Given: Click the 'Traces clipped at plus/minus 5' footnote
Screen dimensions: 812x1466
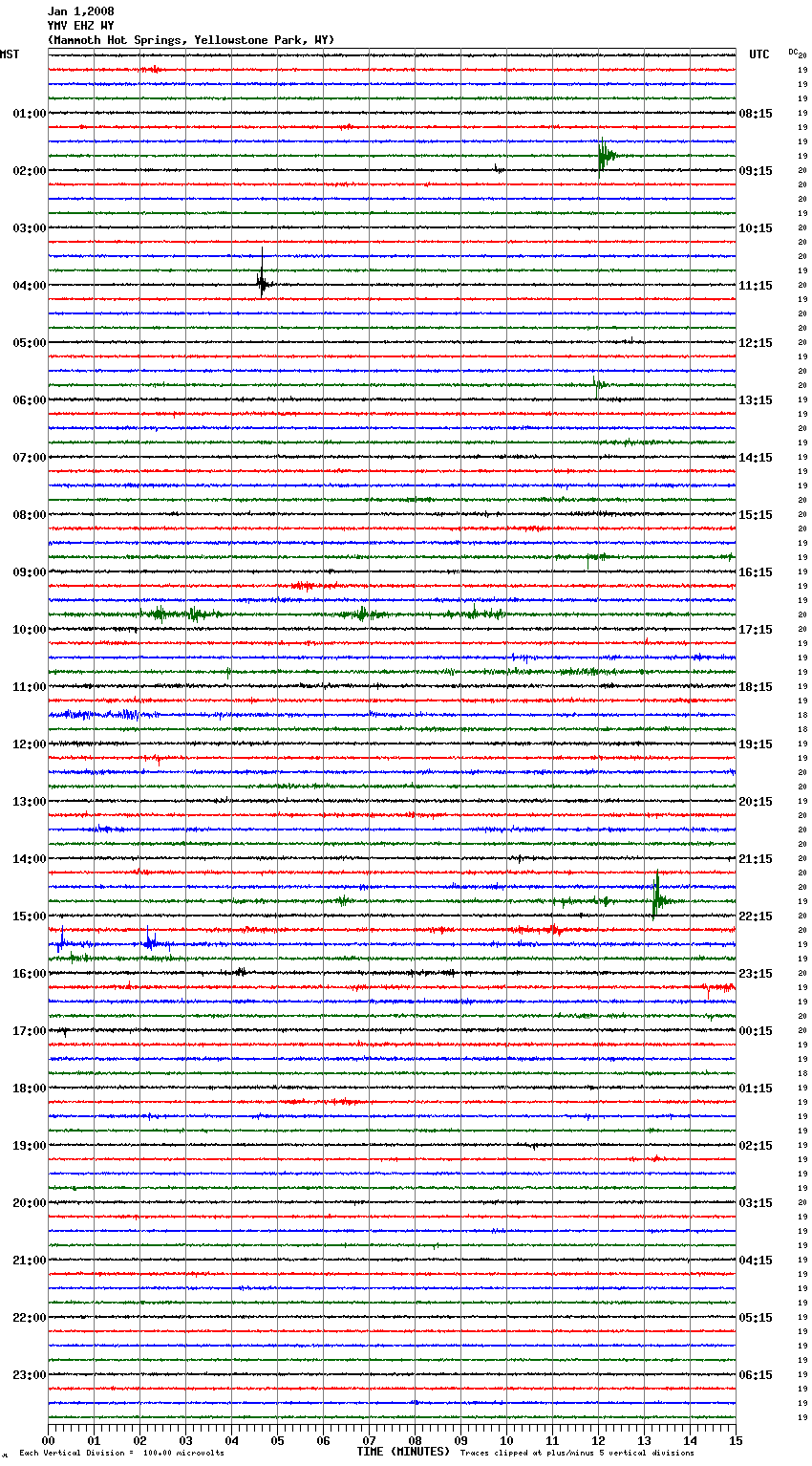Looking at the screenshot, I should tap(578, 1454).
